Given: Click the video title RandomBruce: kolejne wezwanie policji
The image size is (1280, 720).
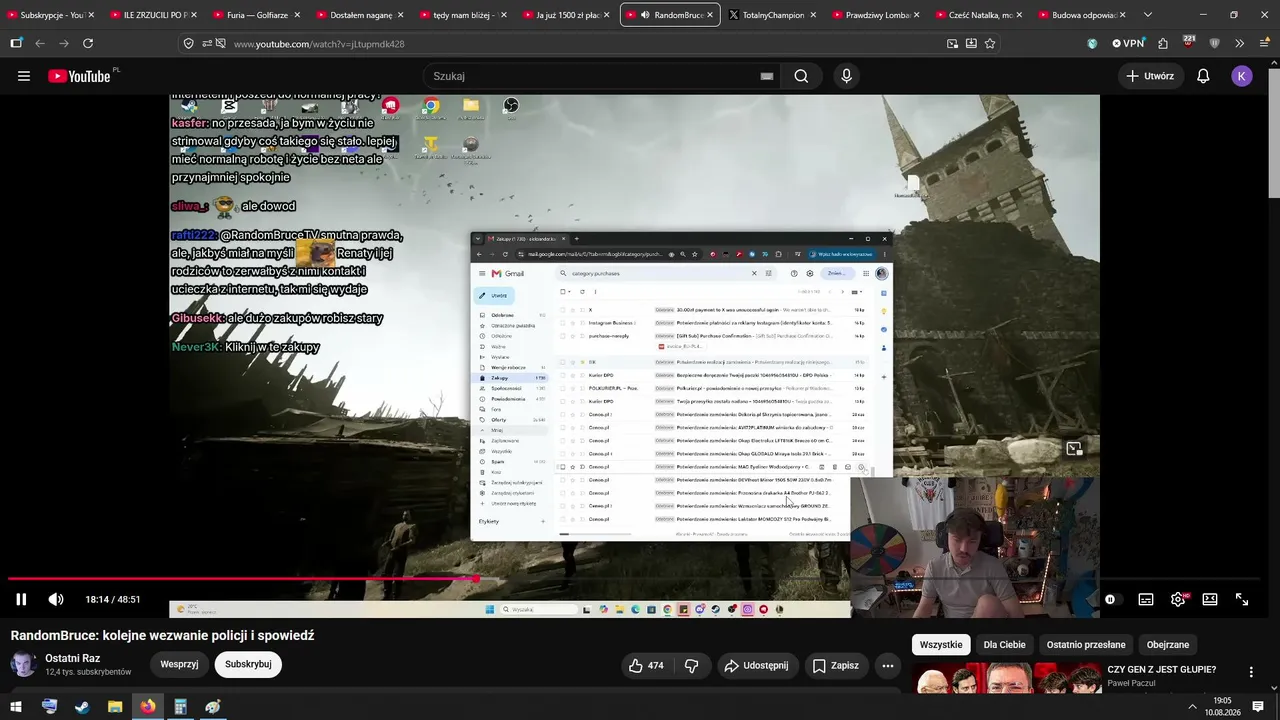Looking at the screenshot, I should click(x=163, y=636).
